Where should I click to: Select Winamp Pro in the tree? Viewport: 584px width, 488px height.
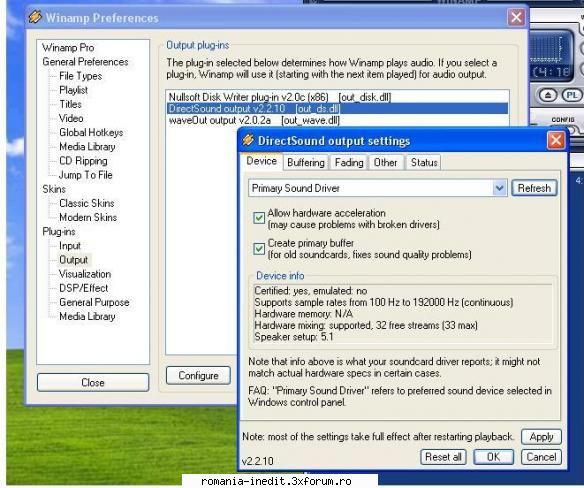(x=68, y=48)
